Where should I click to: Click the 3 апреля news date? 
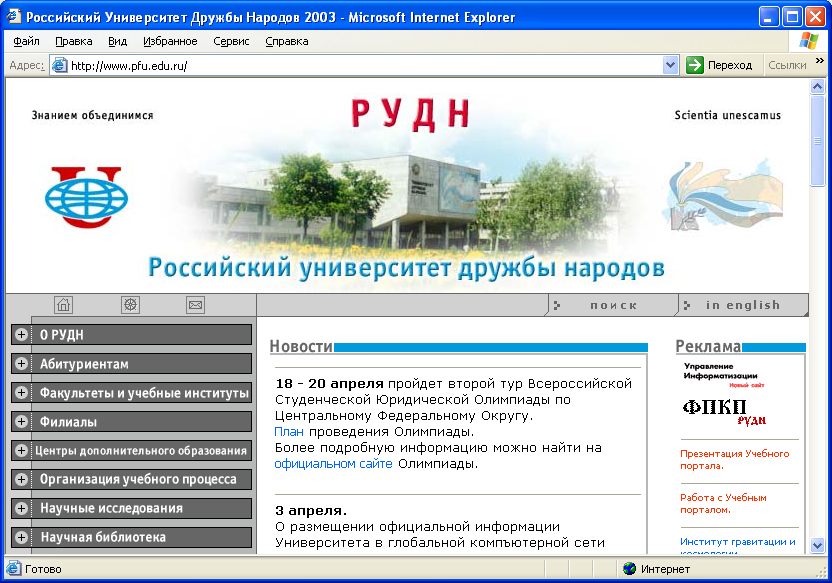click(311, 511)
